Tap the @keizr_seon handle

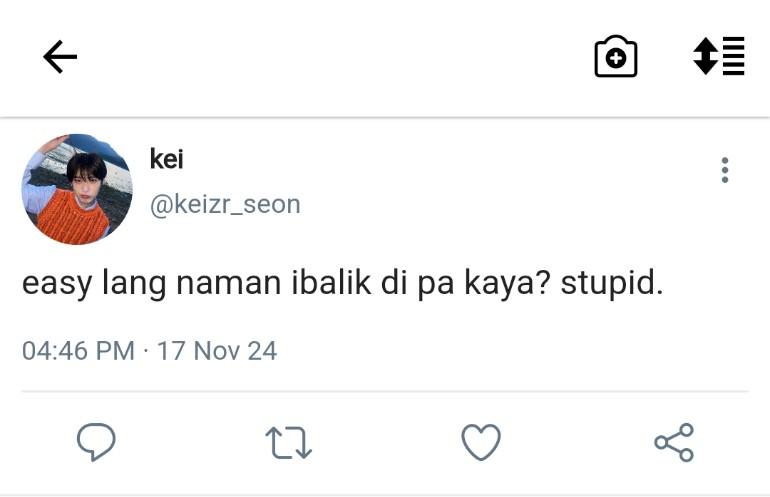[225, 204]
